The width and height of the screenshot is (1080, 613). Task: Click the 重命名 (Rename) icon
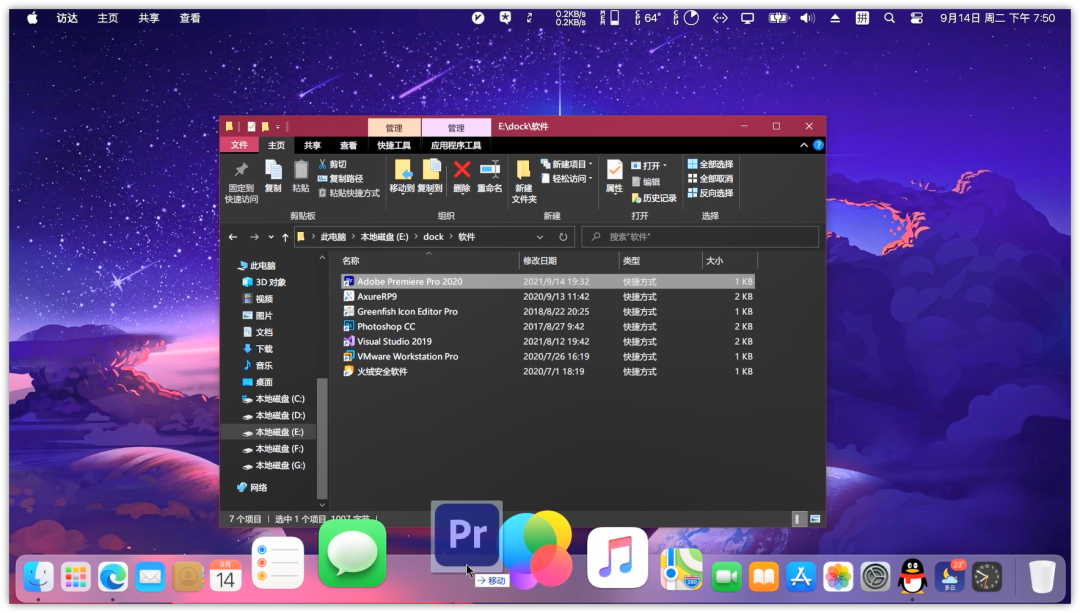tap(488, 168)
